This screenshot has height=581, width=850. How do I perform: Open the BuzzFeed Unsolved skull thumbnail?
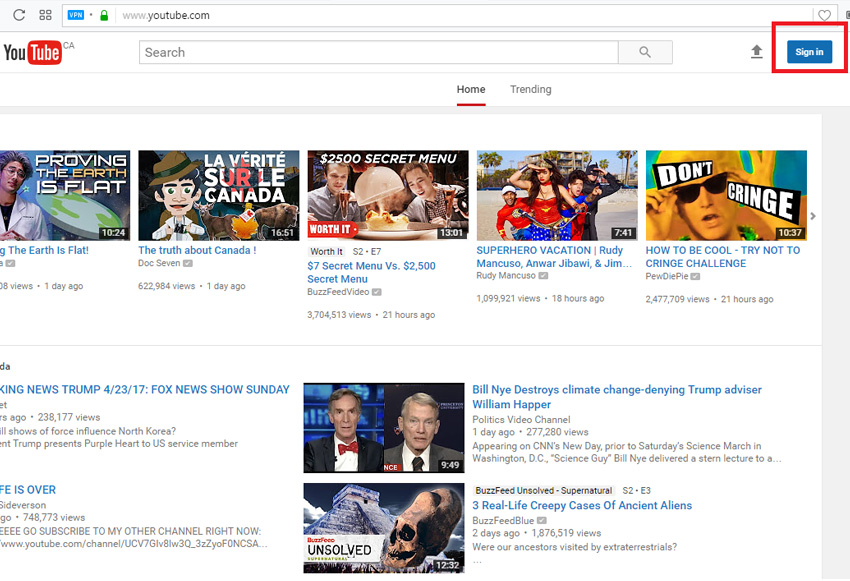point(384,528)
